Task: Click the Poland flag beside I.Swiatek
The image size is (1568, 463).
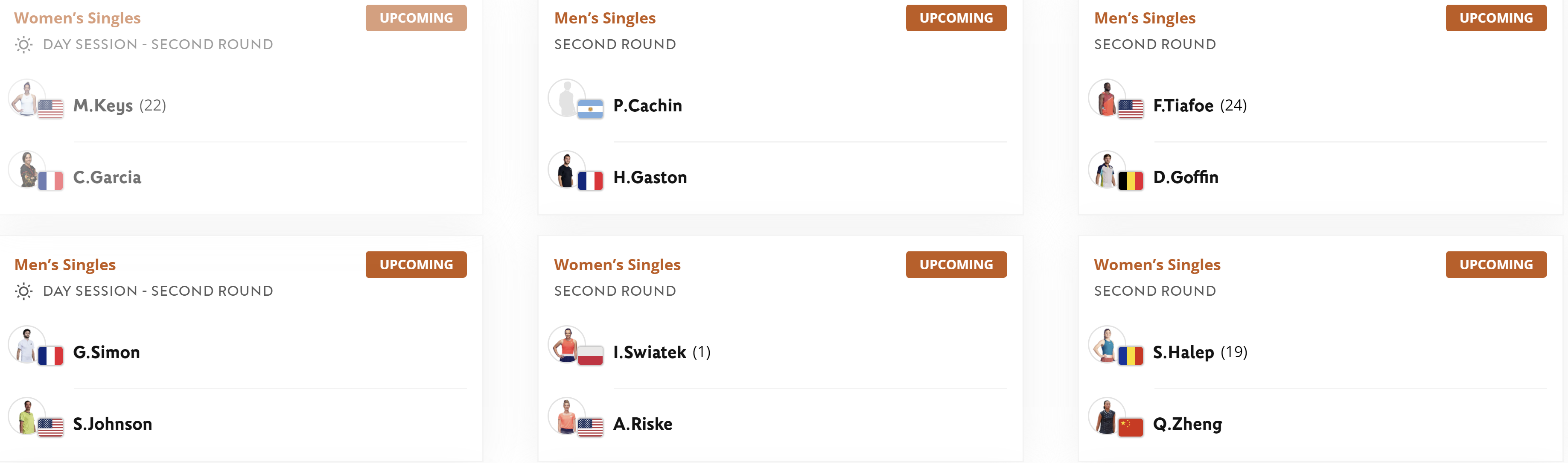Action: (x=590, y=355)
